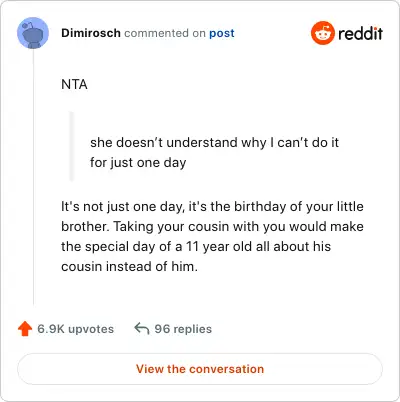The image size is (400, 402).
Task: Click the line "It's not just one day"
Action: click(122, 207)
